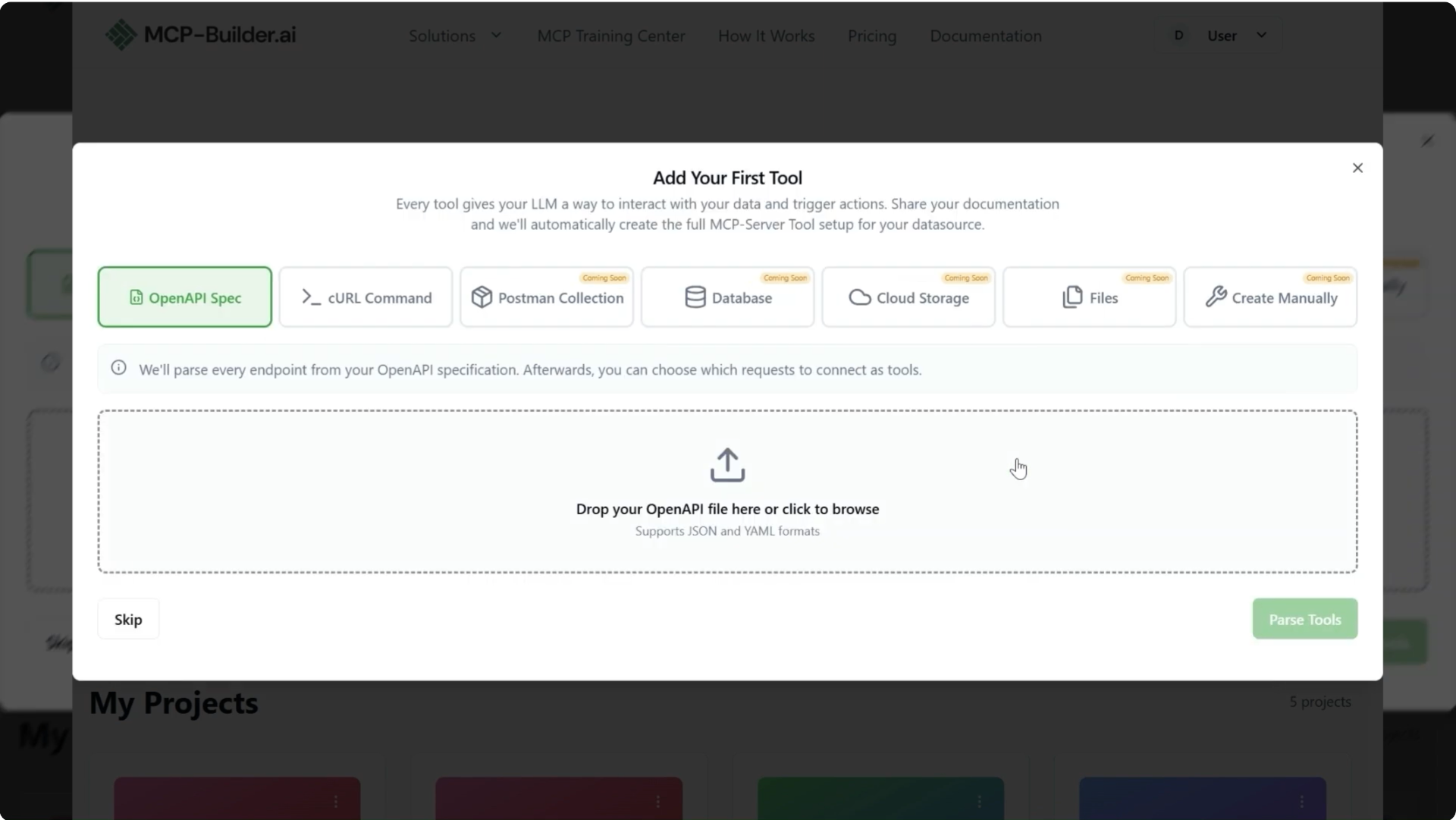
Task: Select the Postman Collection package icon
Action: coord(482,297)
